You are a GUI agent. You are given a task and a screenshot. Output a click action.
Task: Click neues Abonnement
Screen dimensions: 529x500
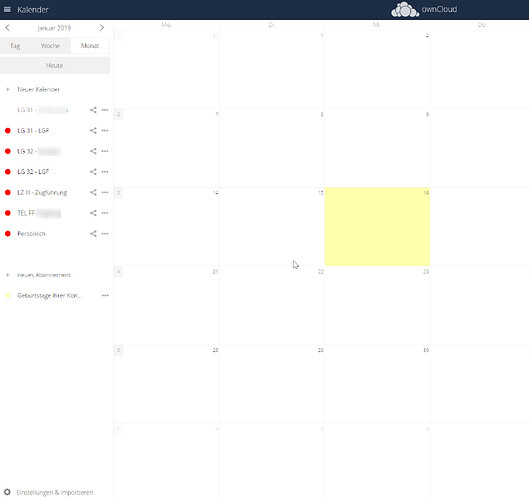click(x=44, y=275)
